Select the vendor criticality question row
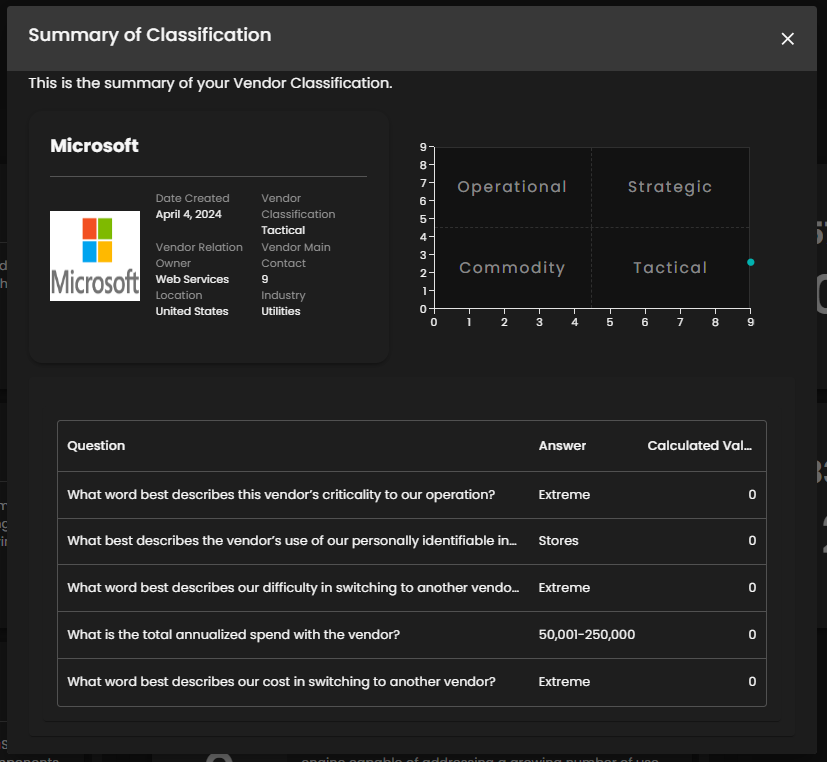The image size is (827, 762). (281, 495)
